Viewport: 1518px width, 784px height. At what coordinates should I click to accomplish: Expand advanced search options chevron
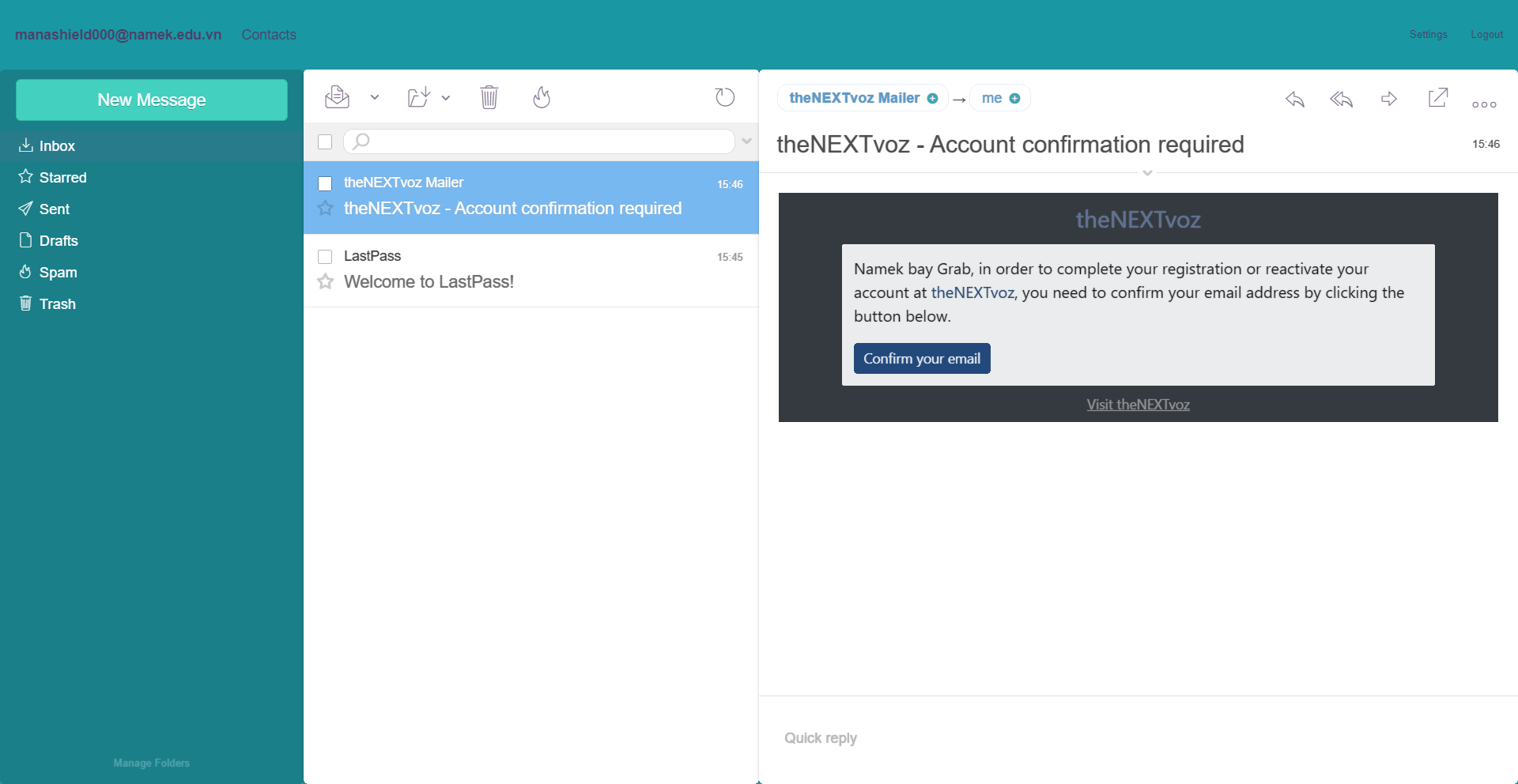tap(746, 141)
